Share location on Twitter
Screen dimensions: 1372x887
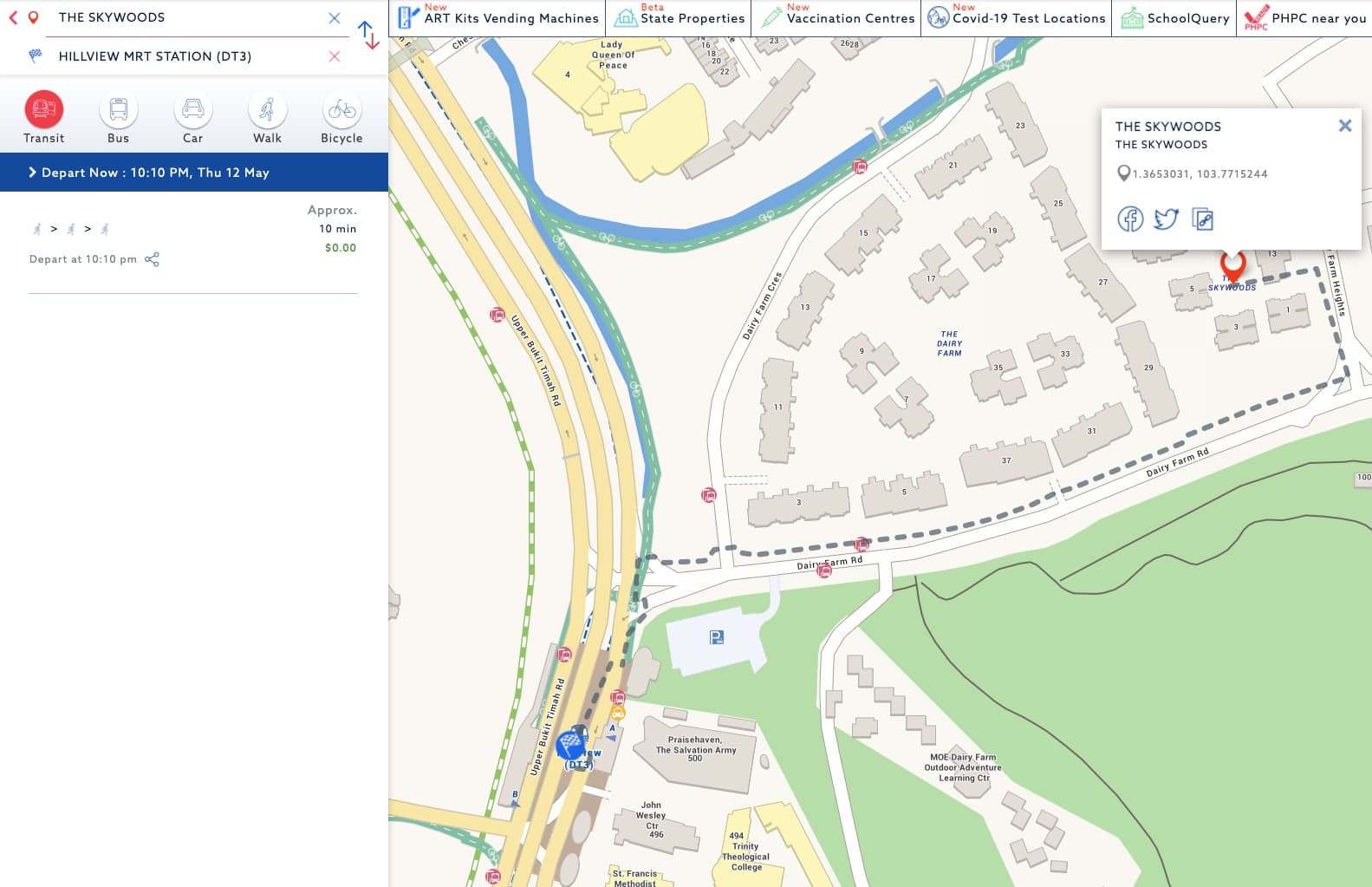click(x=1167, y=219)
